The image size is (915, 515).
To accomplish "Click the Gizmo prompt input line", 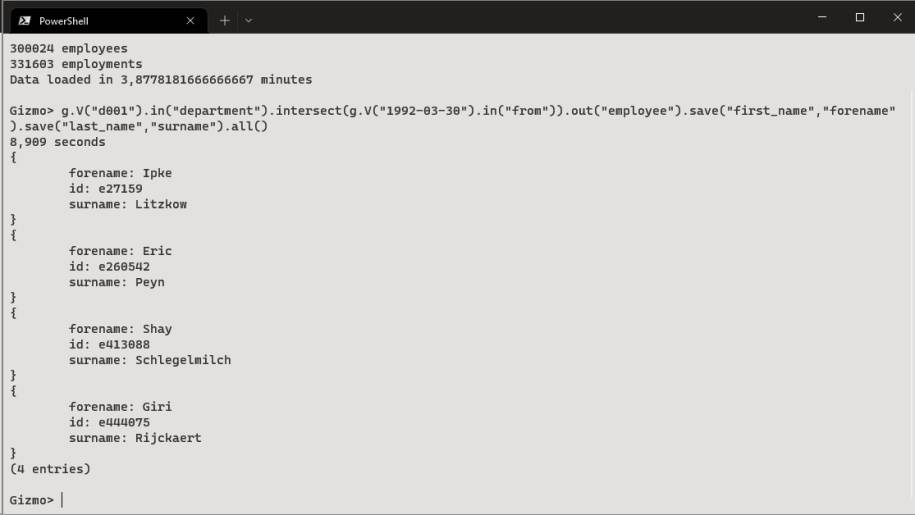I will coord(455,500).
